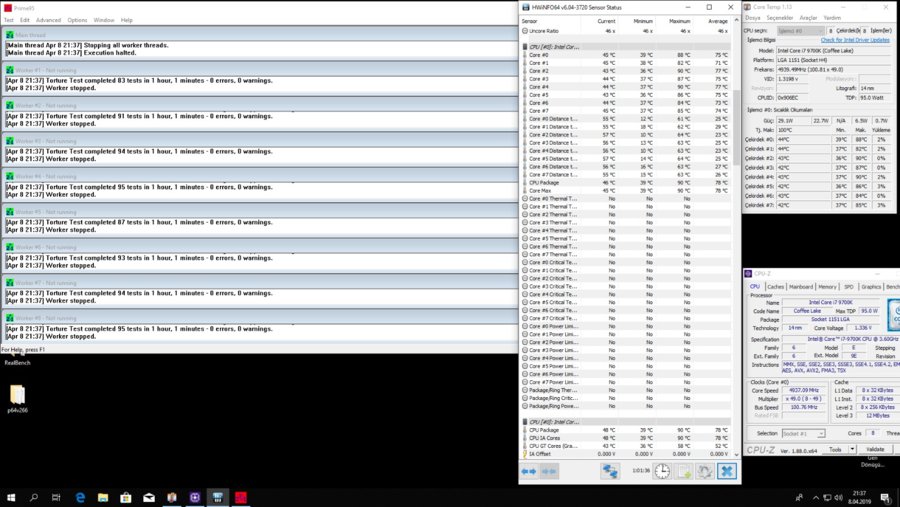
Task: Show hidden tray icons chevron
Action: coord(815,498)
